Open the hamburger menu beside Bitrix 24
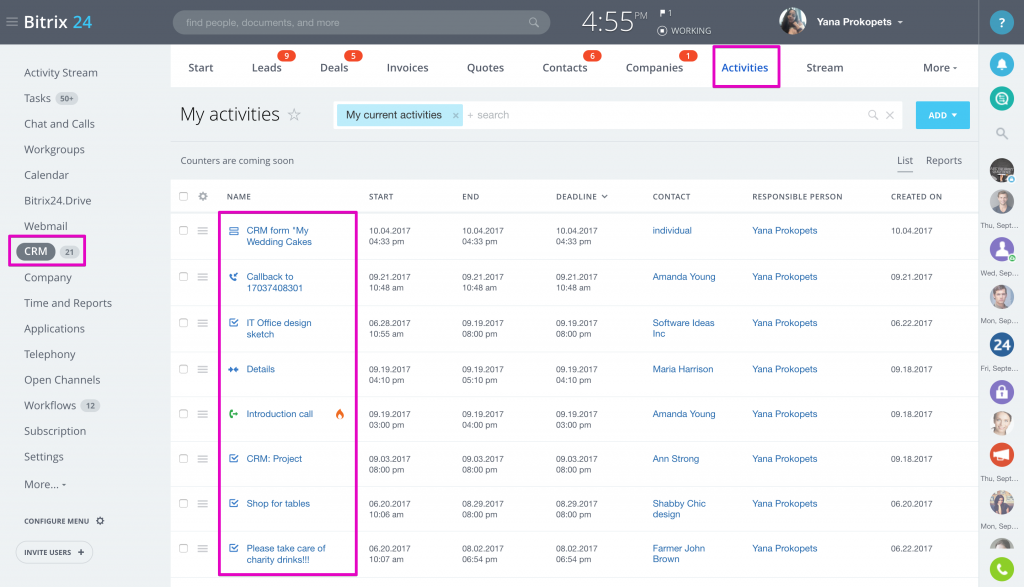This screenshot has height=587, width=1024. (12, 22)
